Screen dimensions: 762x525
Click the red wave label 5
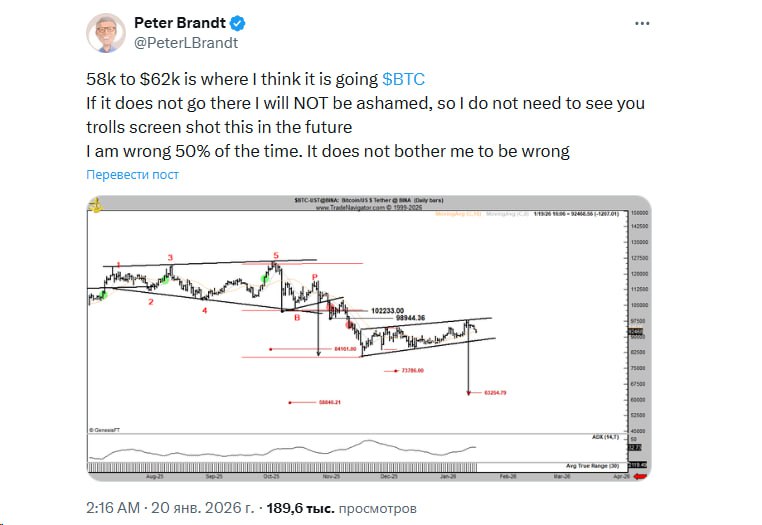276,255
